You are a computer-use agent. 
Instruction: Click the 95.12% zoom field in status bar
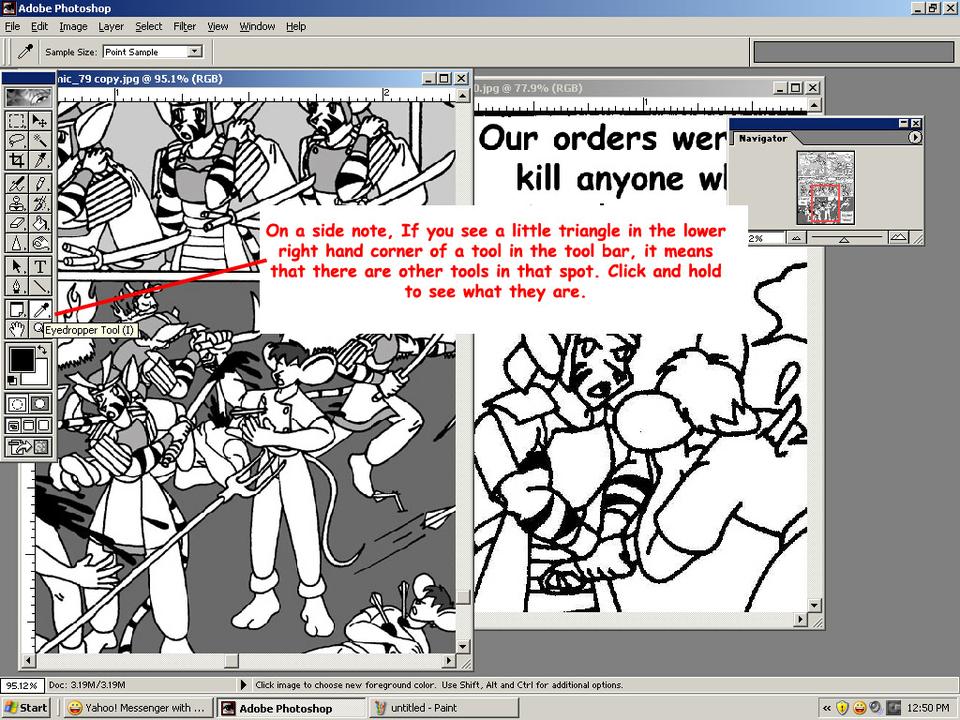[22, 685]
